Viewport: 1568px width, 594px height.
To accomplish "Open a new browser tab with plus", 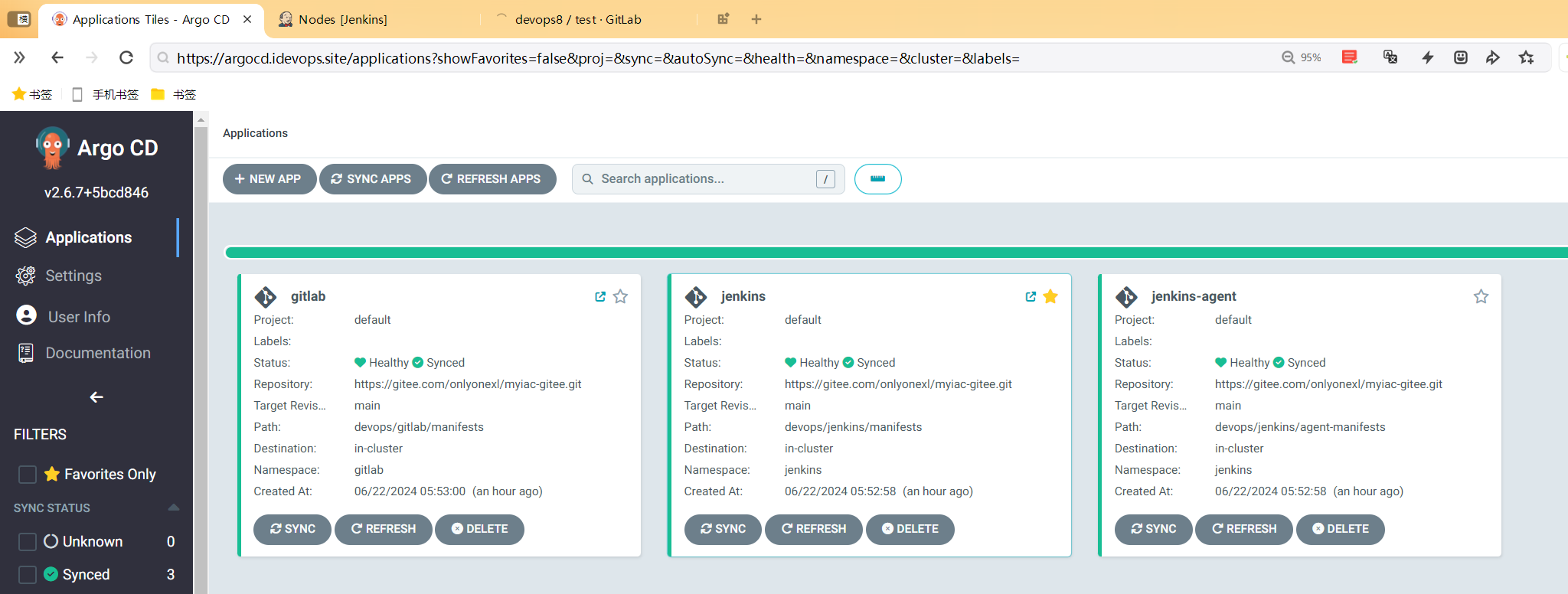I will (756, 19).
